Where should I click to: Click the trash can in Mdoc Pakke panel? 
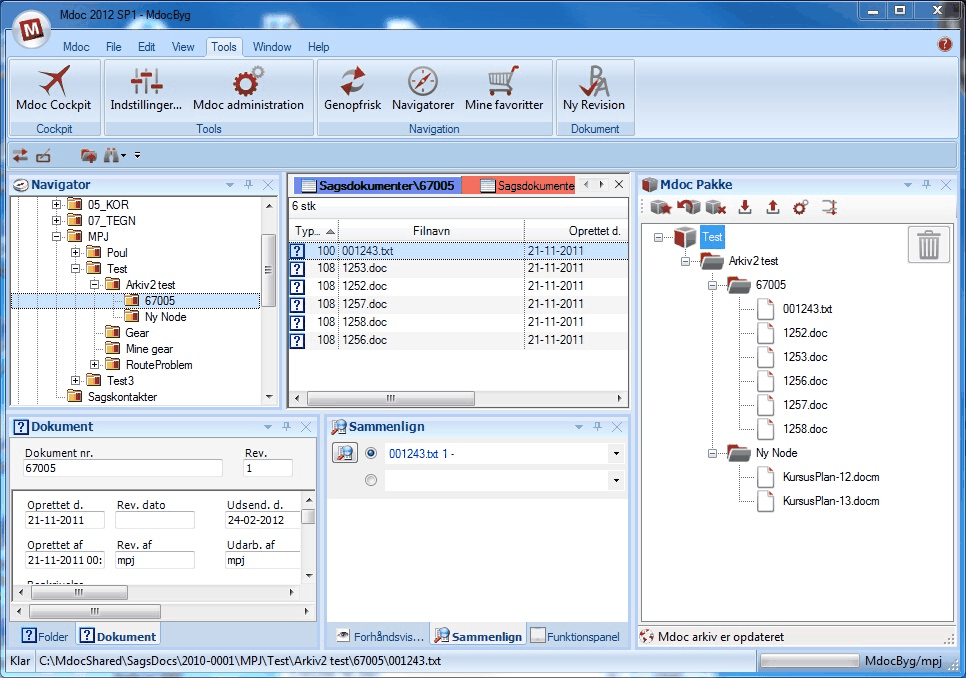[x=928, y=244]
